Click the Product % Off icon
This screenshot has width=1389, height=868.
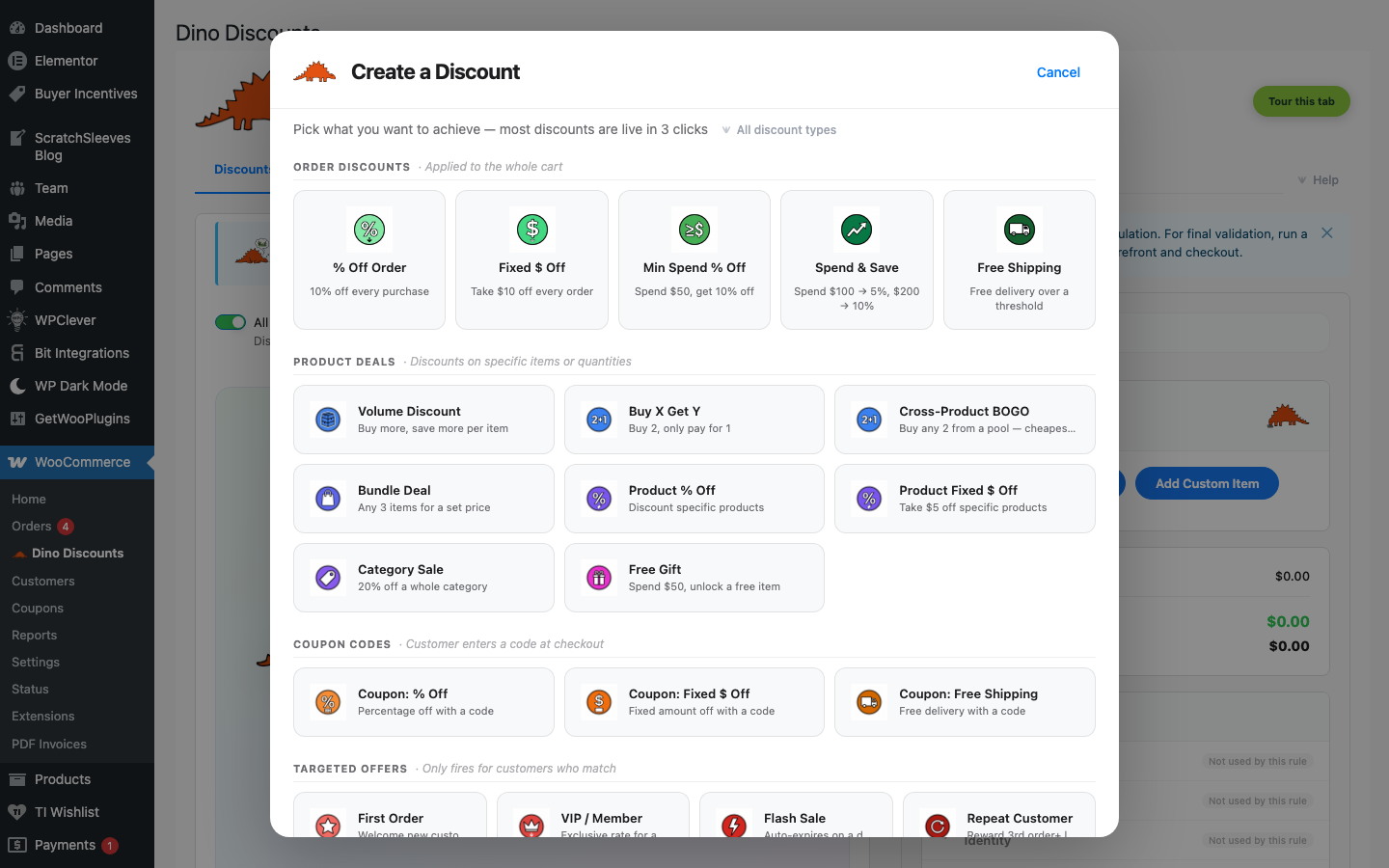tap(599, 499)
